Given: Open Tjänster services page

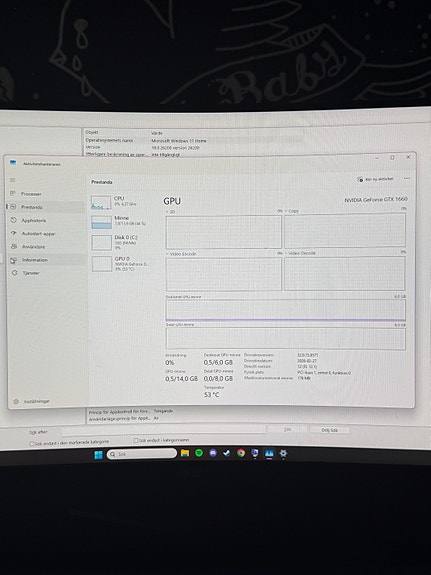Looking at the screenshot, I should click(30, 273).
